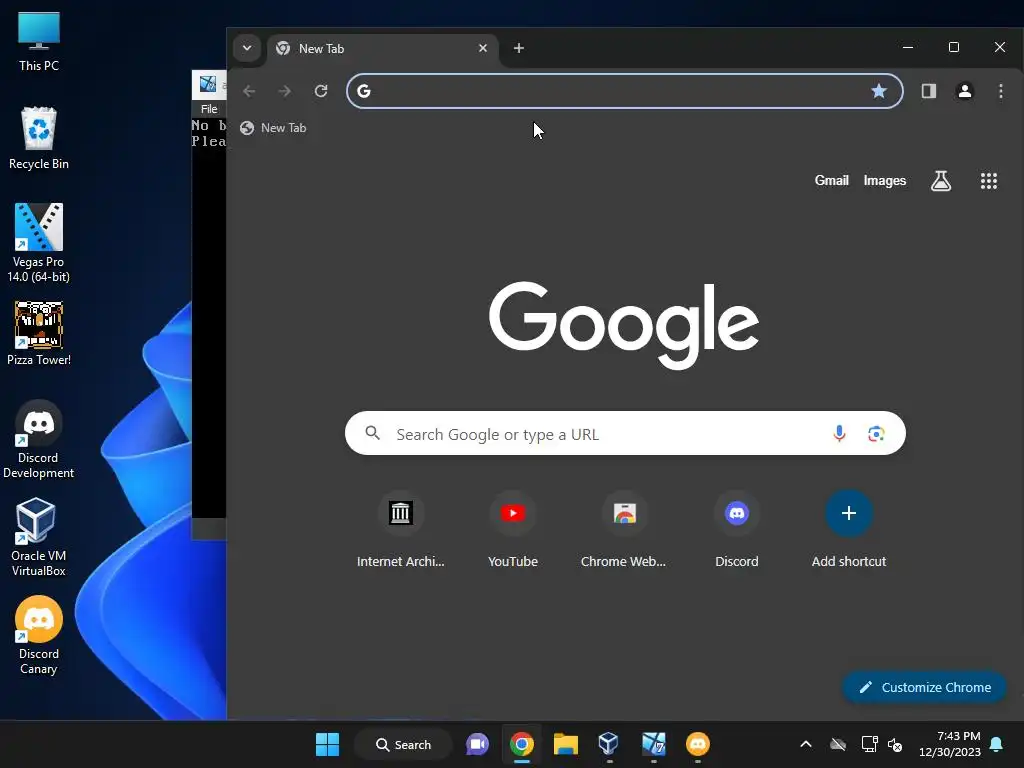Open the notifications bell
This screenshot has width=1024, height=768.
(x=997, y=744)
